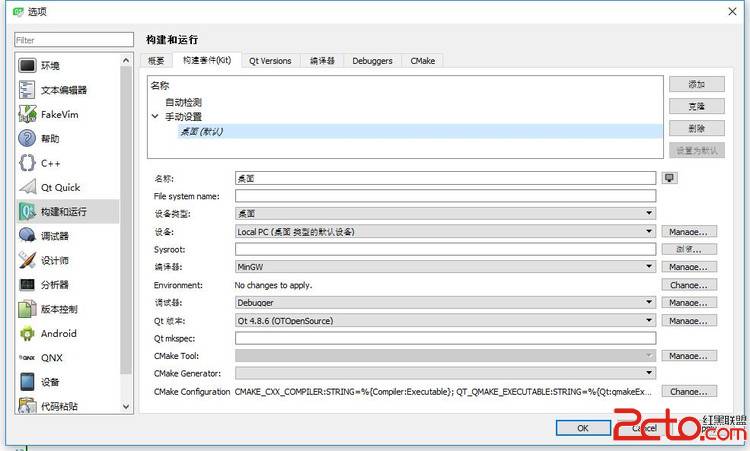
Task: Click Manage button next to Debugger
Action: click(689, 302)
